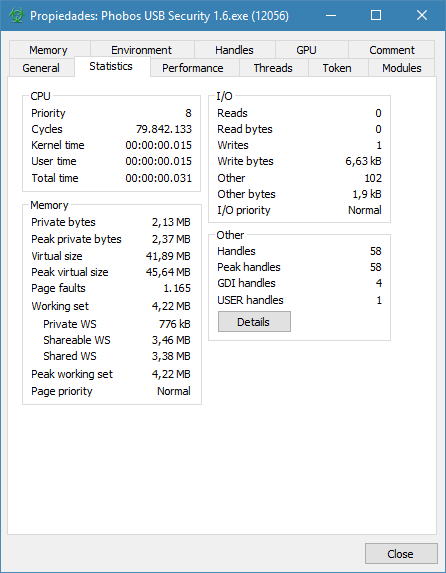The width and height of the screenshot is (446, 573).
Task: Click the User time label
Action: point(54,161)
